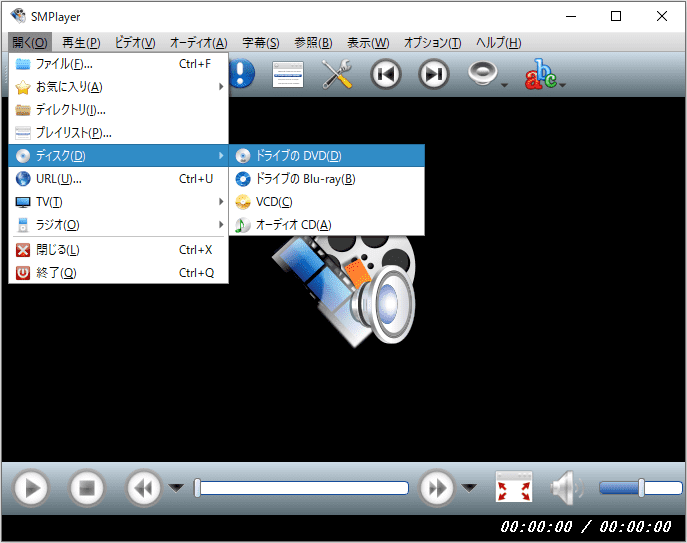Click the star icon beside お気に入り(A)
The image size is (687, 543).
click(23, 87)
